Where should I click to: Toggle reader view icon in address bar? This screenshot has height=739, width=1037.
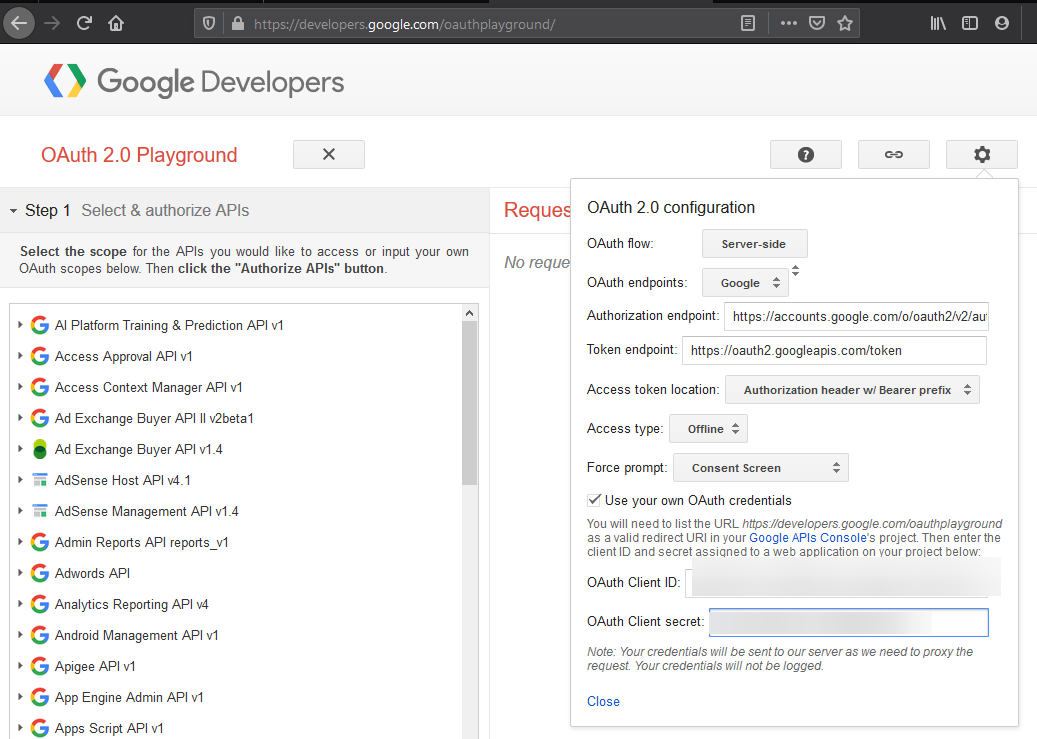[x=747, y=24]
